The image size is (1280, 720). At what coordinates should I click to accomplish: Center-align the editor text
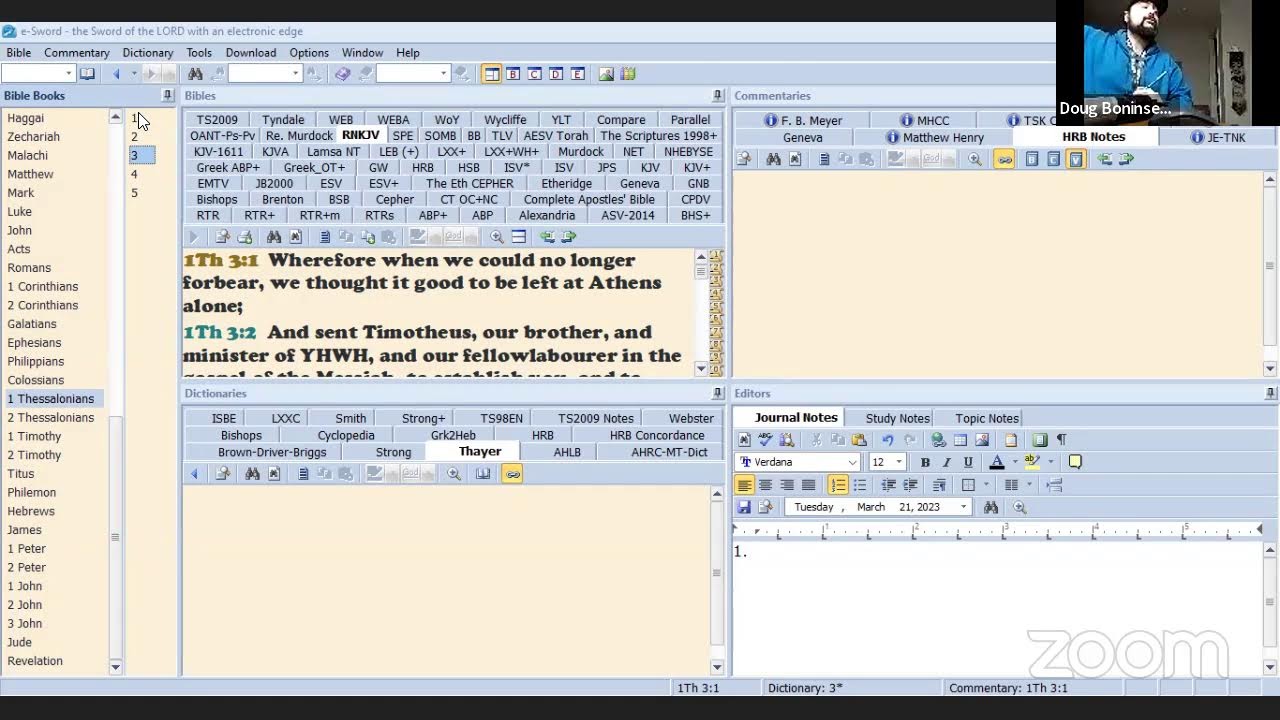pyautogui.click(x=766, y=485)
